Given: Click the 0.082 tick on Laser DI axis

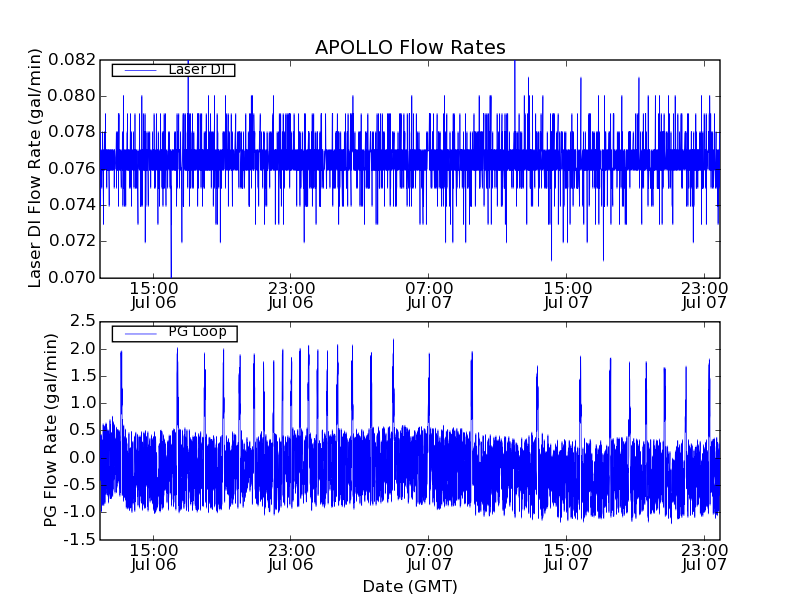Looking at the screenshot, I should tap(72, 60).
